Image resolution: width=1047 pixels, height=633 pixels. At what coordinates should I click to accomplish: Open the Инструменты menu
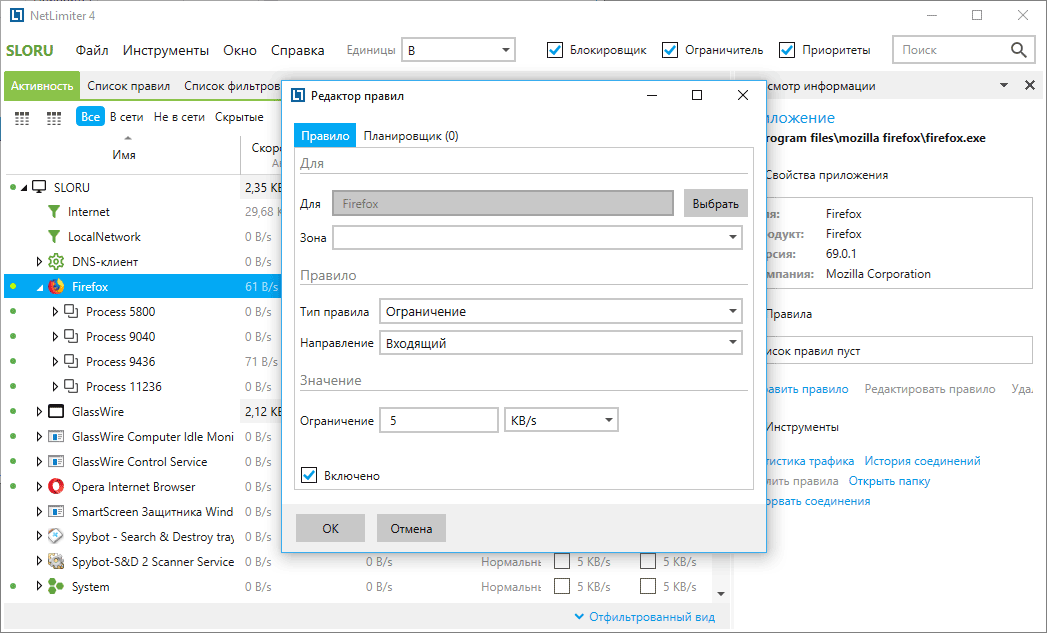[x=166, y=50]
